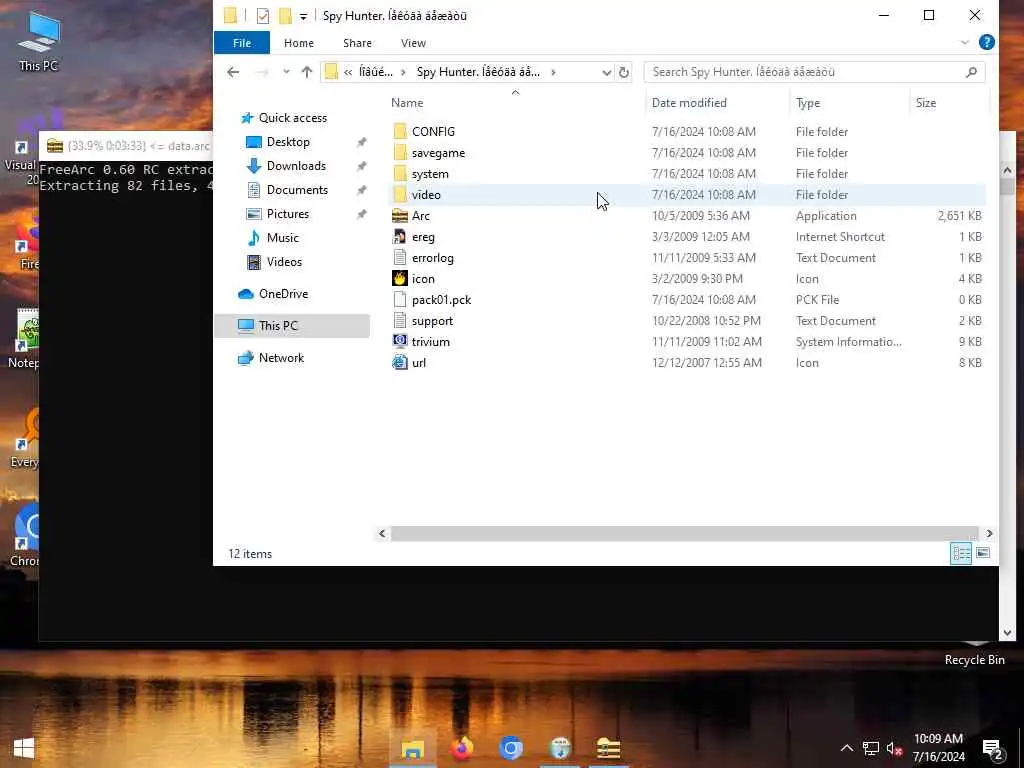
Task: Open the View ribbon tab
Action: (413, 42)
